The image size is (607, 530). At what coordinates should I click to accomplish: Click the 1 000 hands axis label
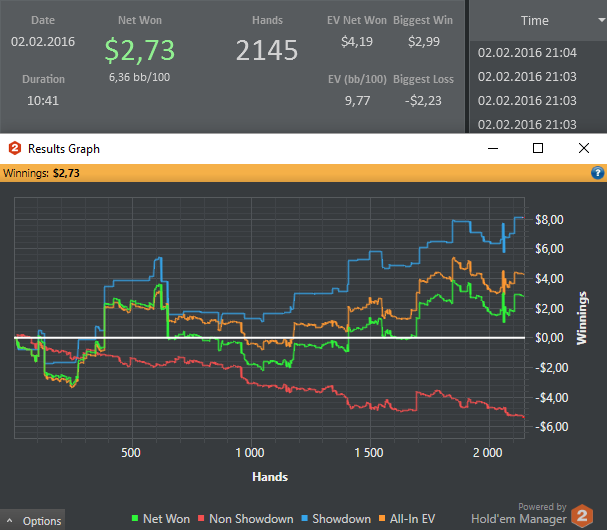click(250, 453)
